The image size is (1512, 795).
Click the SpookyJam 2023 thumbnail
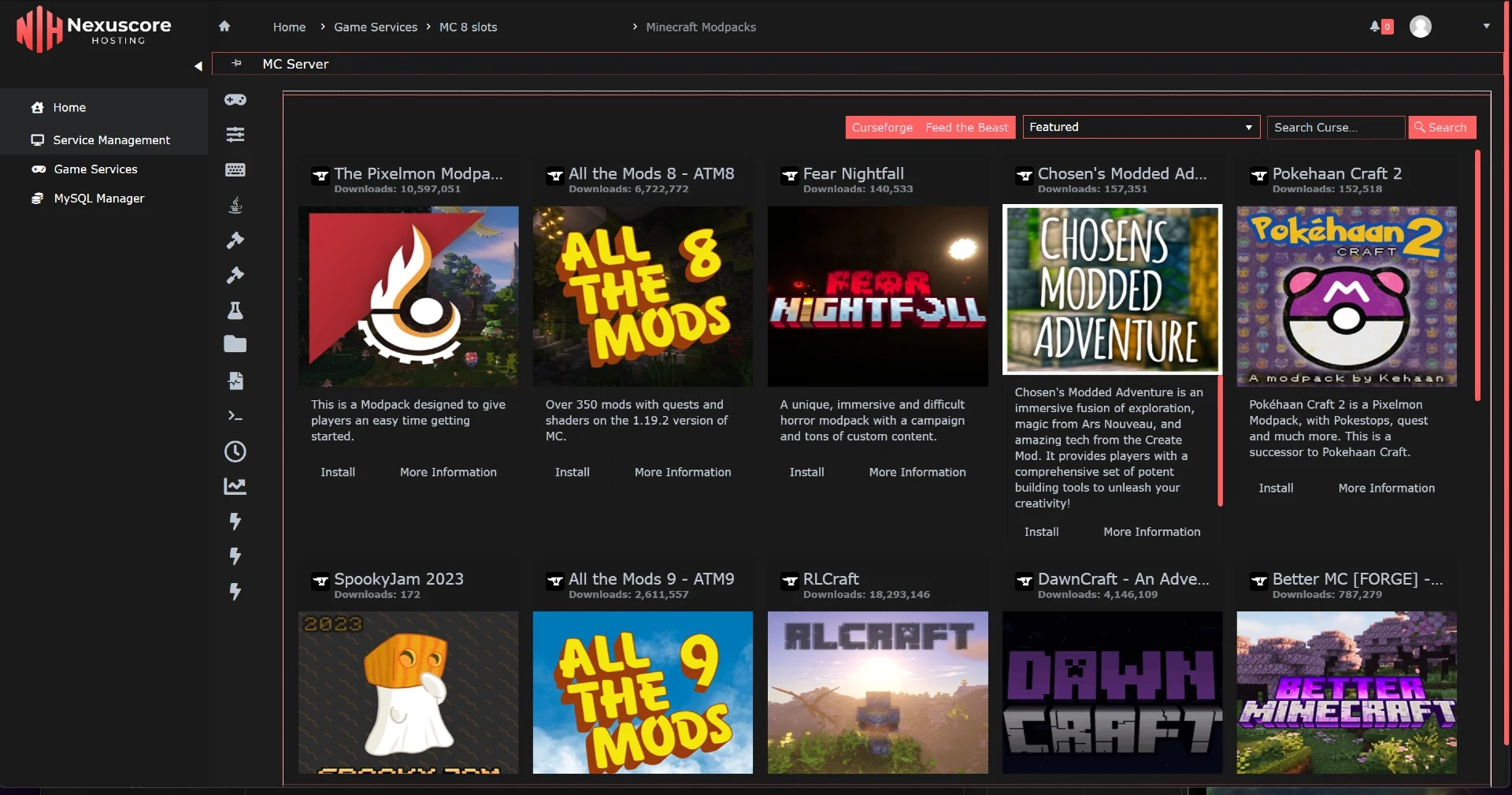(x=408, y=693)
